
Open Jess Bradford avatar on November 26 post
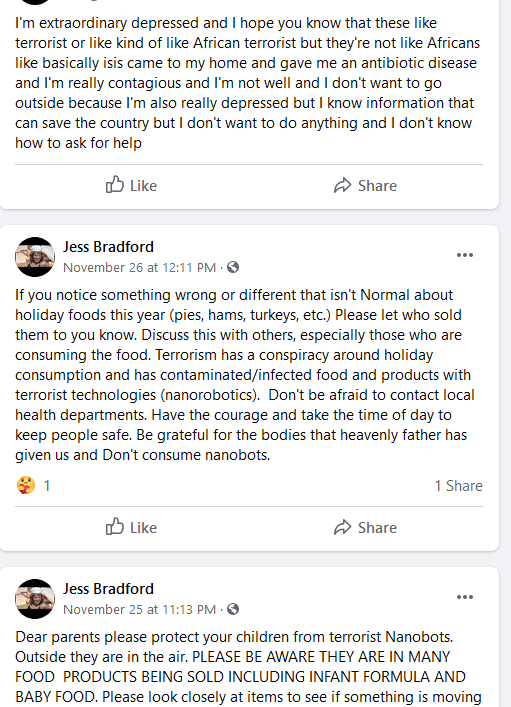click(35, 257)
